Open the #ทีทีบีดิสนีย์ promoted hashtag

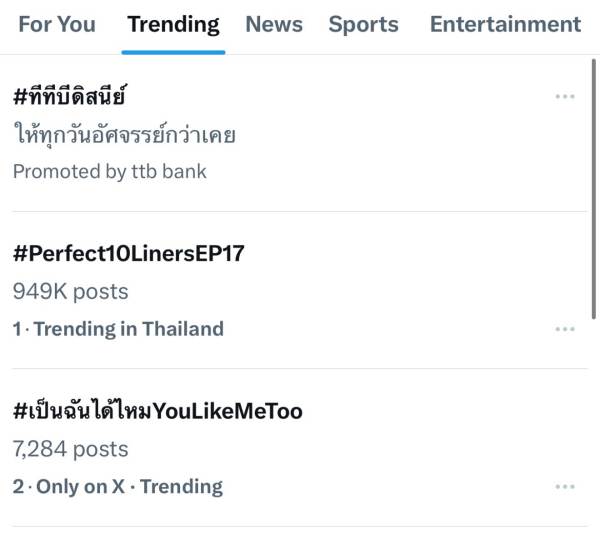(71, 97)
